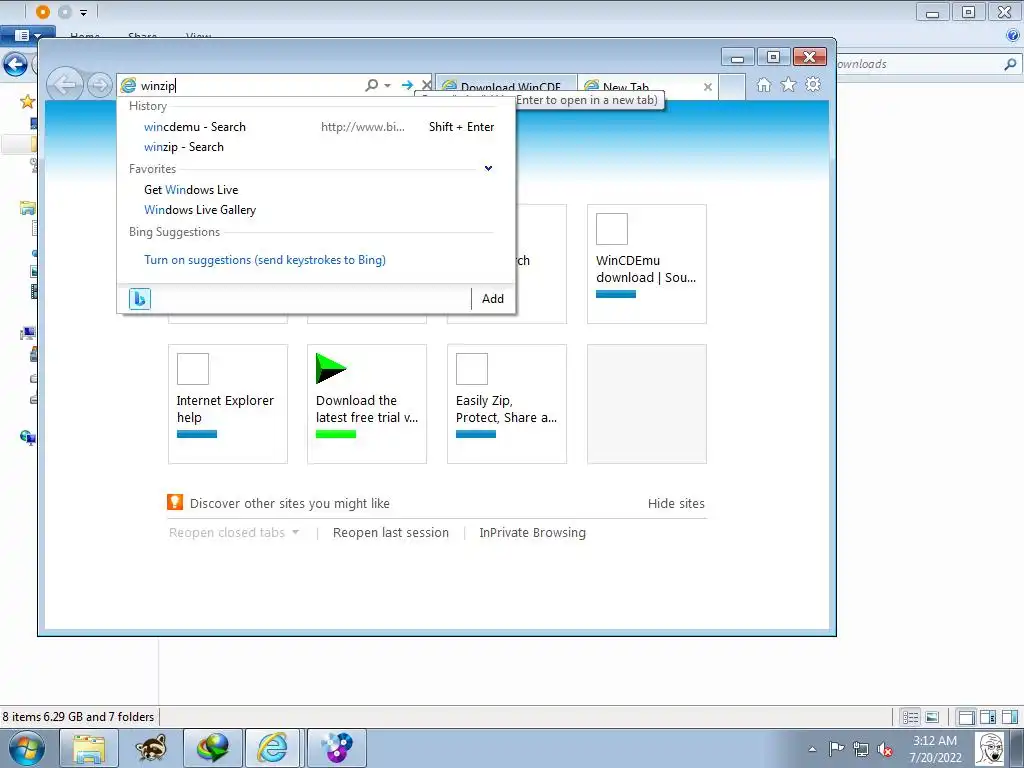This screenshot has width=1024, height=768.
Task: Open the Explorer quick access toolbar dropdown arrow
Action: coord(84,12)
